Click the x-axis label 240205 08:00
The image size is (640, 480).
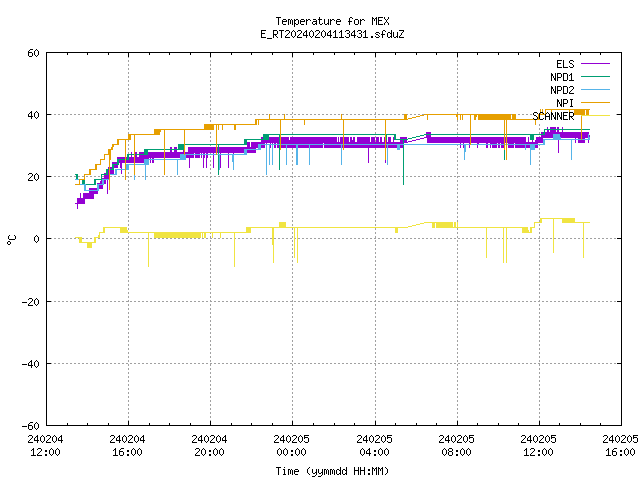456,446
